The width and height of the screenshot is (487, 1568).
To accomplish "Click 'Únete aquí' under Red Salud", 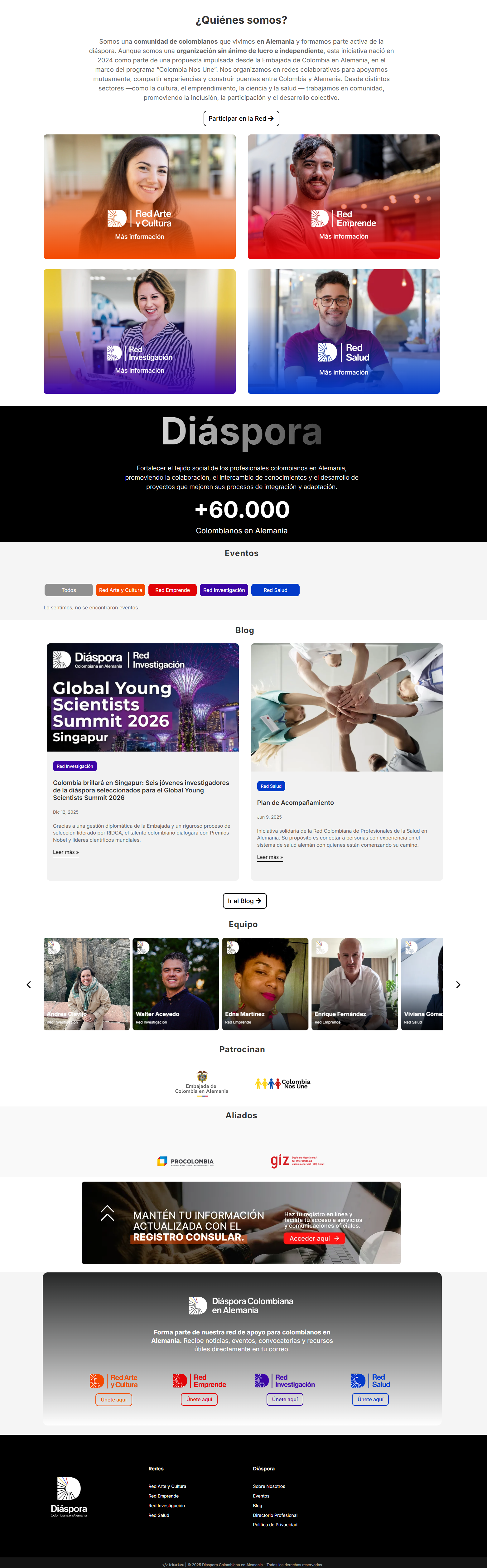I will coord(370,1399).
